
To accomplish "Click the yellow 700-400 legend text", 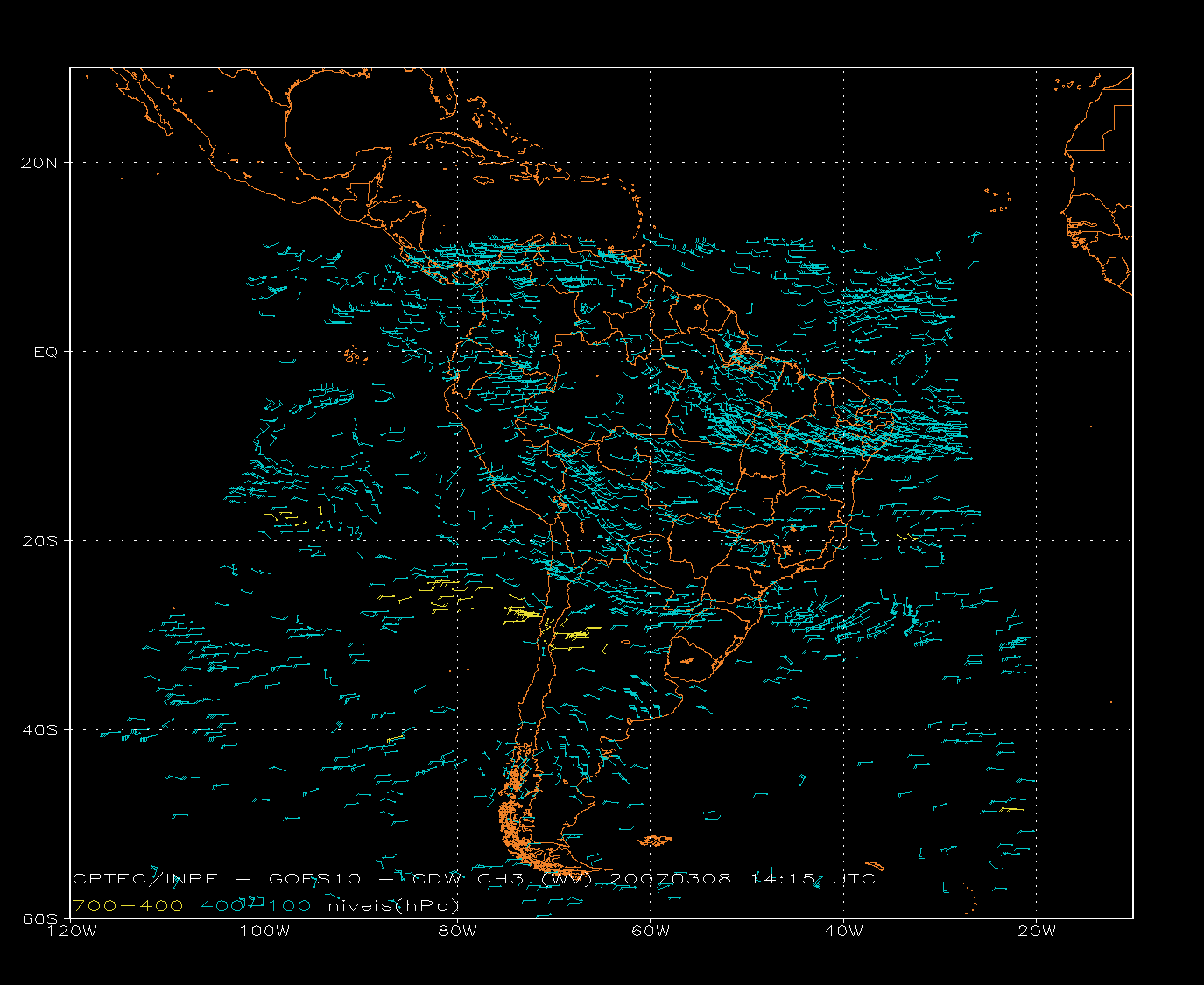I will tap(128, 905).
